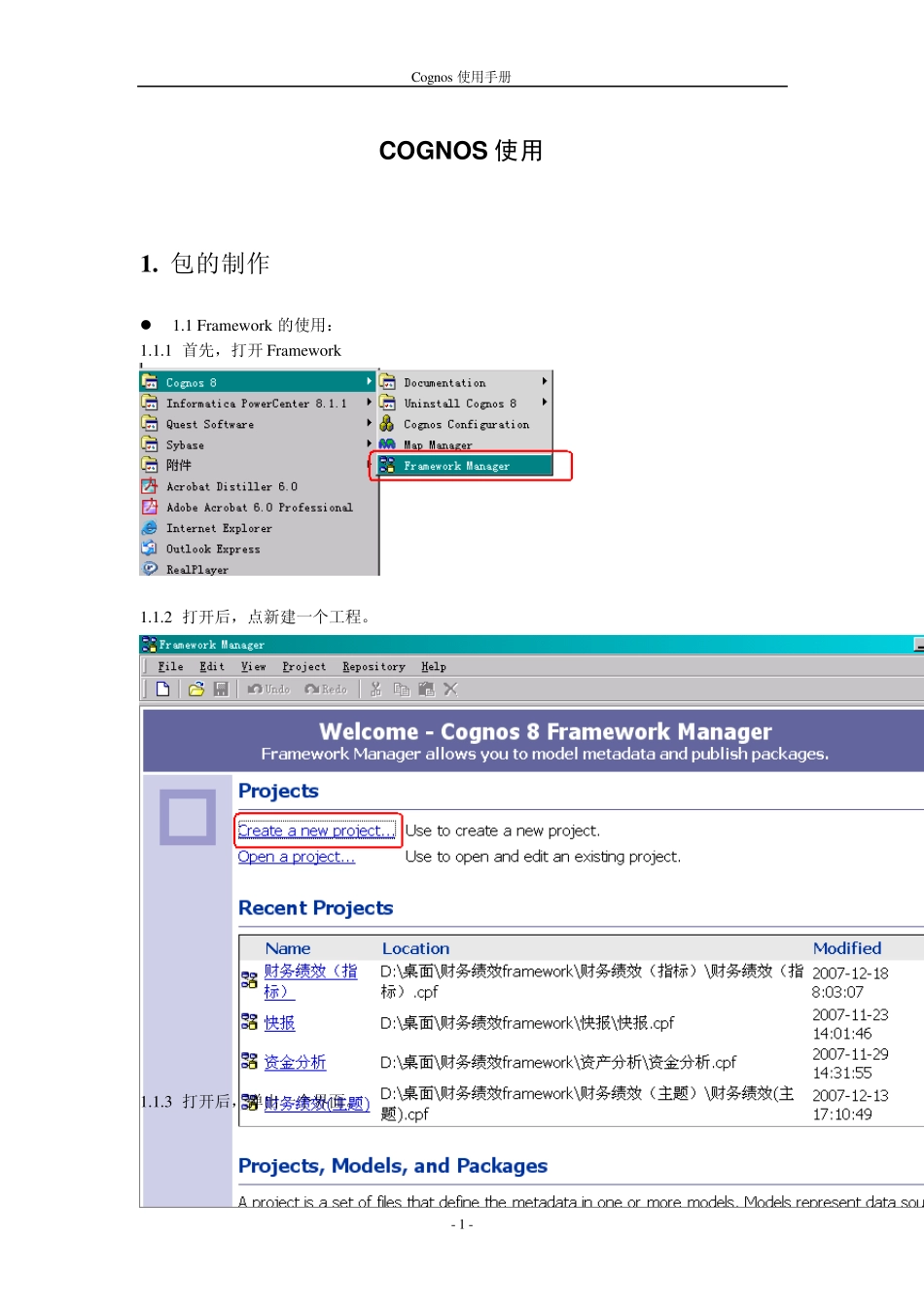Screen dimensions: 924x1307
Task: Expand the Uninstall Cognos 8 arrow
Action: (x=545, y=402)
